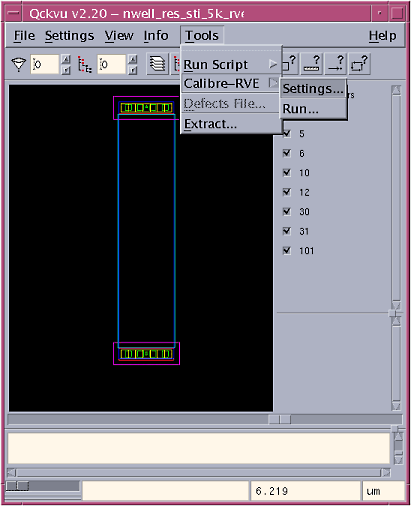Image resolution: width=411 pixels, height=506 pixels.
Task: Toggle layer 31 checkbox
Action: click(x=287, y=231)
